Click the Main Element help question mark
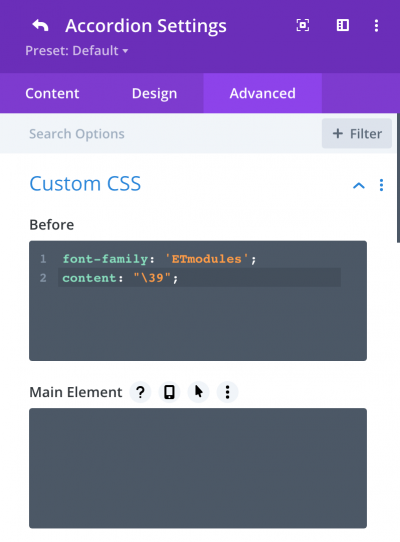This screenshot has height=542, width=400. coord(140,392)
